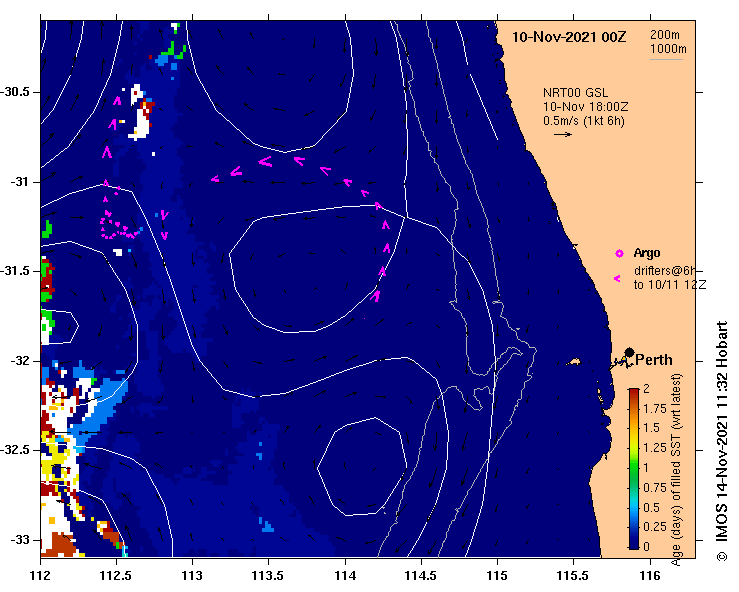Click the Argo legend label
This screenshot has height=592, width=739.
647,253
